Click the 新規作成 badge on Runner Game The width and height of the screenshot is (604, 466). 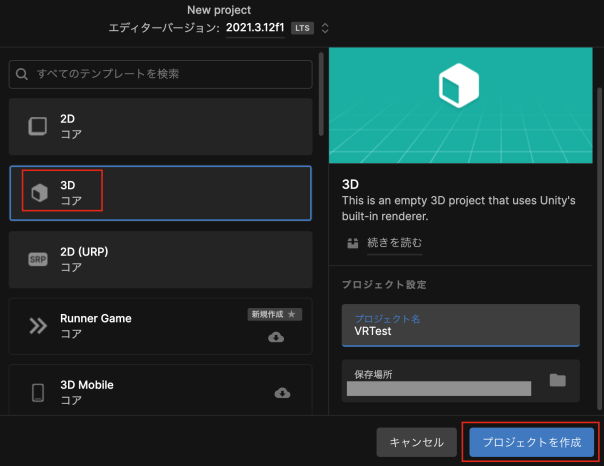[275, 314]
